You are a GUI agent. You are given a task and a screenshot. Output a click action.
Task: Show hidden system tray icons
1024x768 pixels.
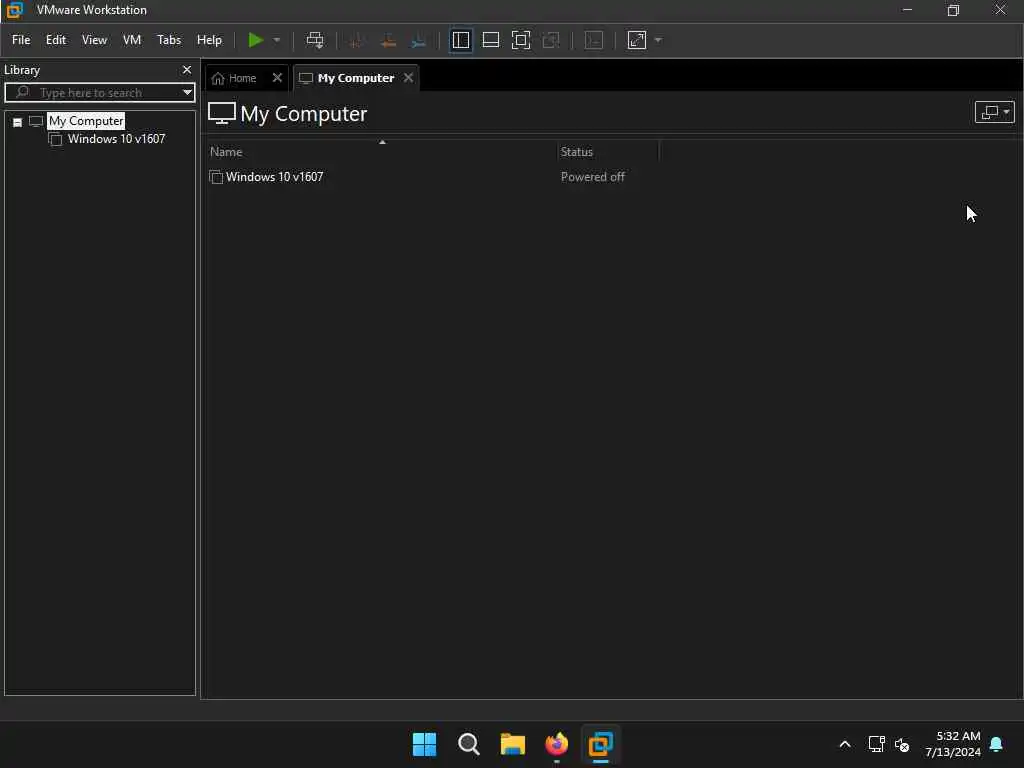pos(844,744)
